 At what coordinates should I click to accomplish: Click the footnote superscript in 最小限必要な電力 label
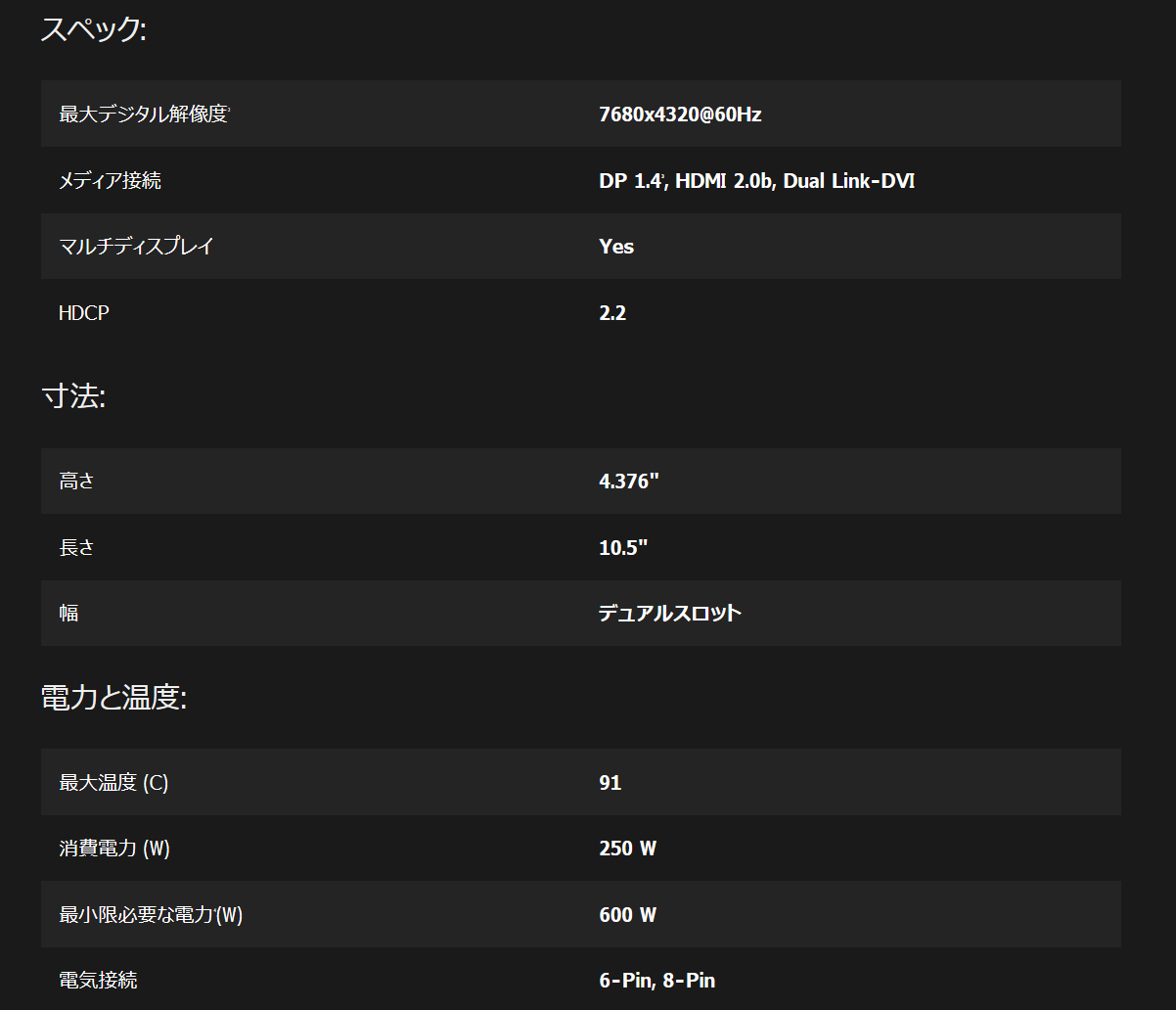214,909
